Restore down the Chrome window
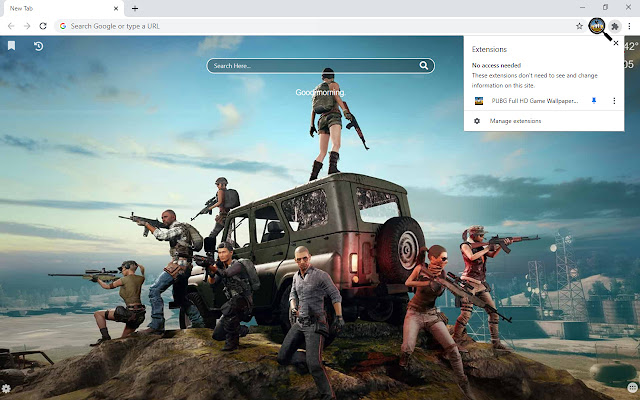 point(605,7)
